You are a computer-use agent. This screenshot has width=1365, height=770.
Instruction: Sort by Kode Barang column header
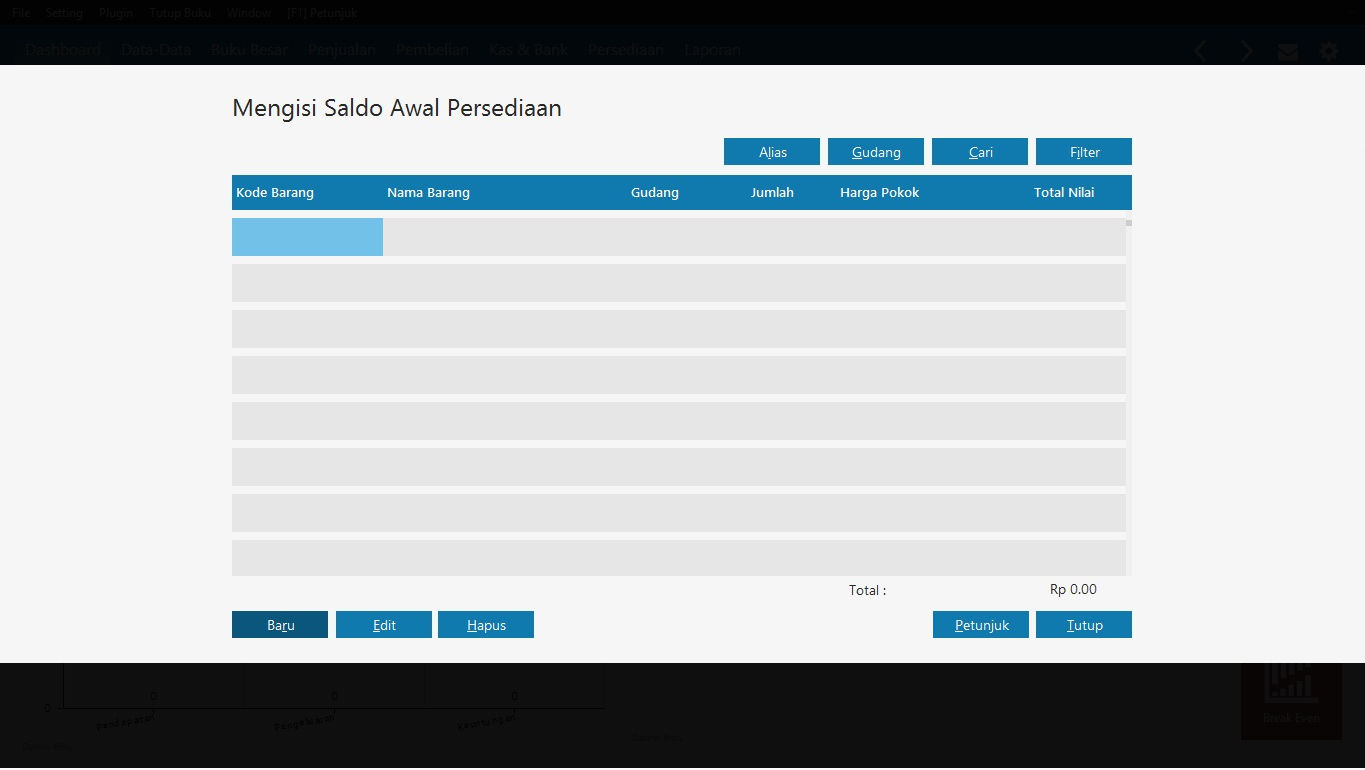[275, 193]
